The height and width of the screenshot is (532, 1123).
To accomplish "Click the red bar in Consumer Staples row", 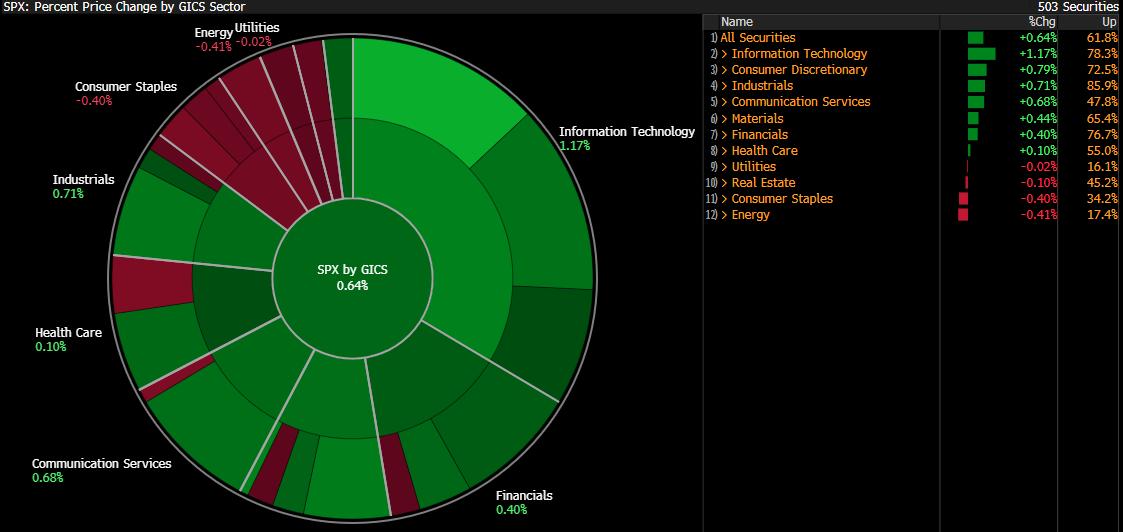I will point(963,199).
